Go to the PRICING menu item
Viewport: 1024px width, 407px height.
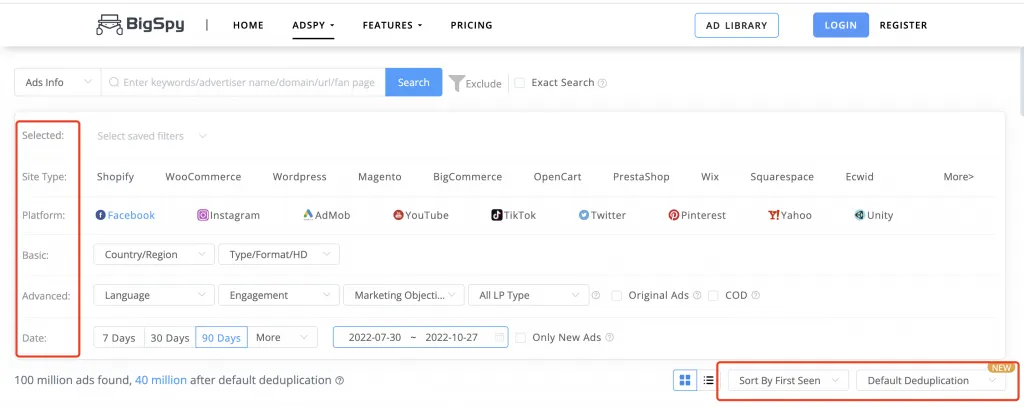(x=471, y=25)
